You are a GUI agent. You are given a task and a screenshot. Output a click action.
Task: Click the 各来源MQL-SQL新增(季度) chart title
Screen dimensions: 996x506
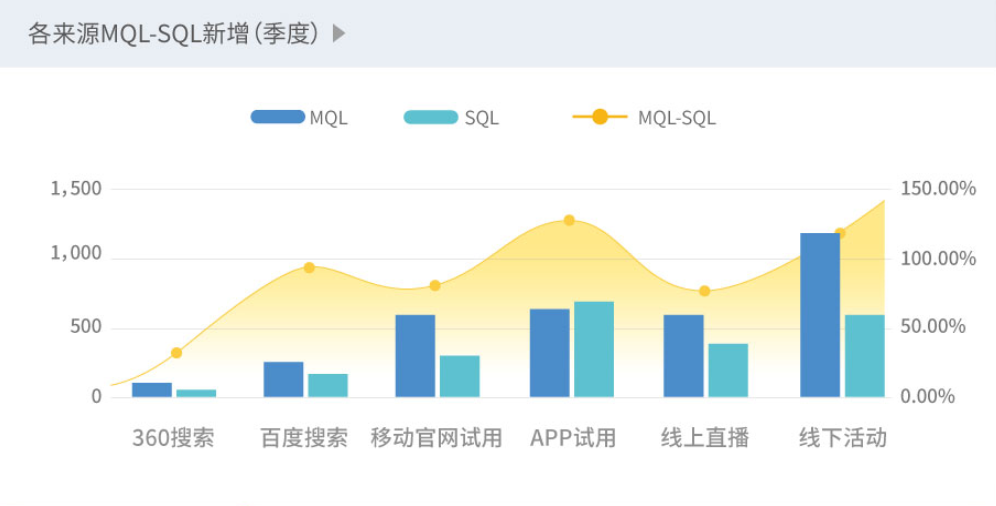pyautogui.click(x=173, y=33)
